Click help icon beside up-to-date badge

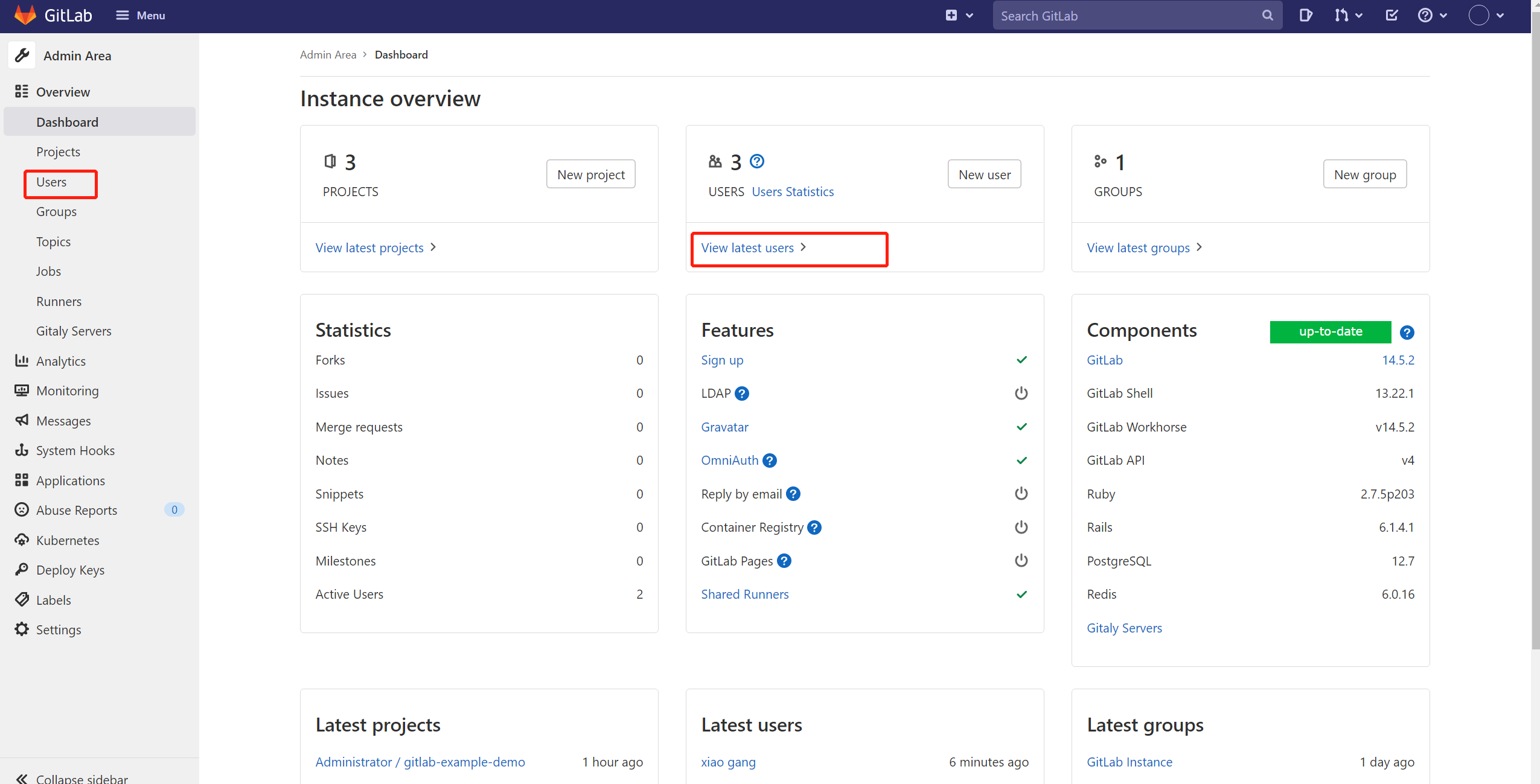click(x=1406, y=333)
